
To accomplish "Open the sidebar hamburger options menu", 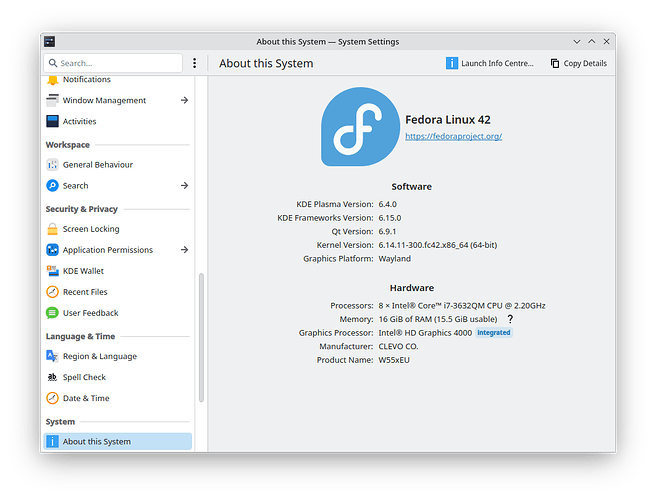I will (x=195, y=63).
